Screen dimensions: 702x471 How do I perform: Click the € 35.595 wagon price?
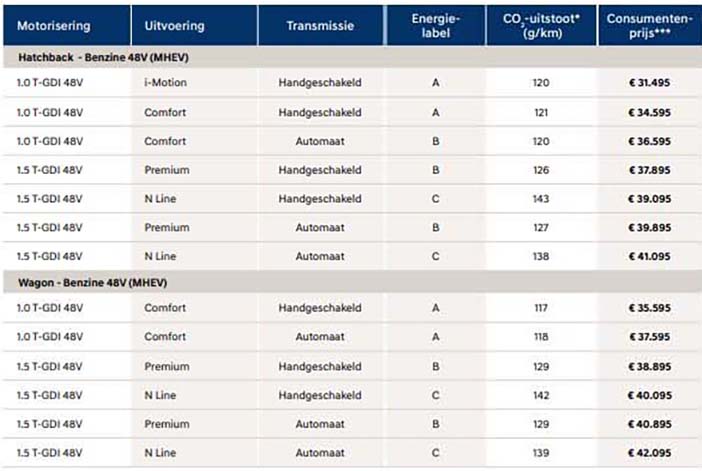(649, 308)
